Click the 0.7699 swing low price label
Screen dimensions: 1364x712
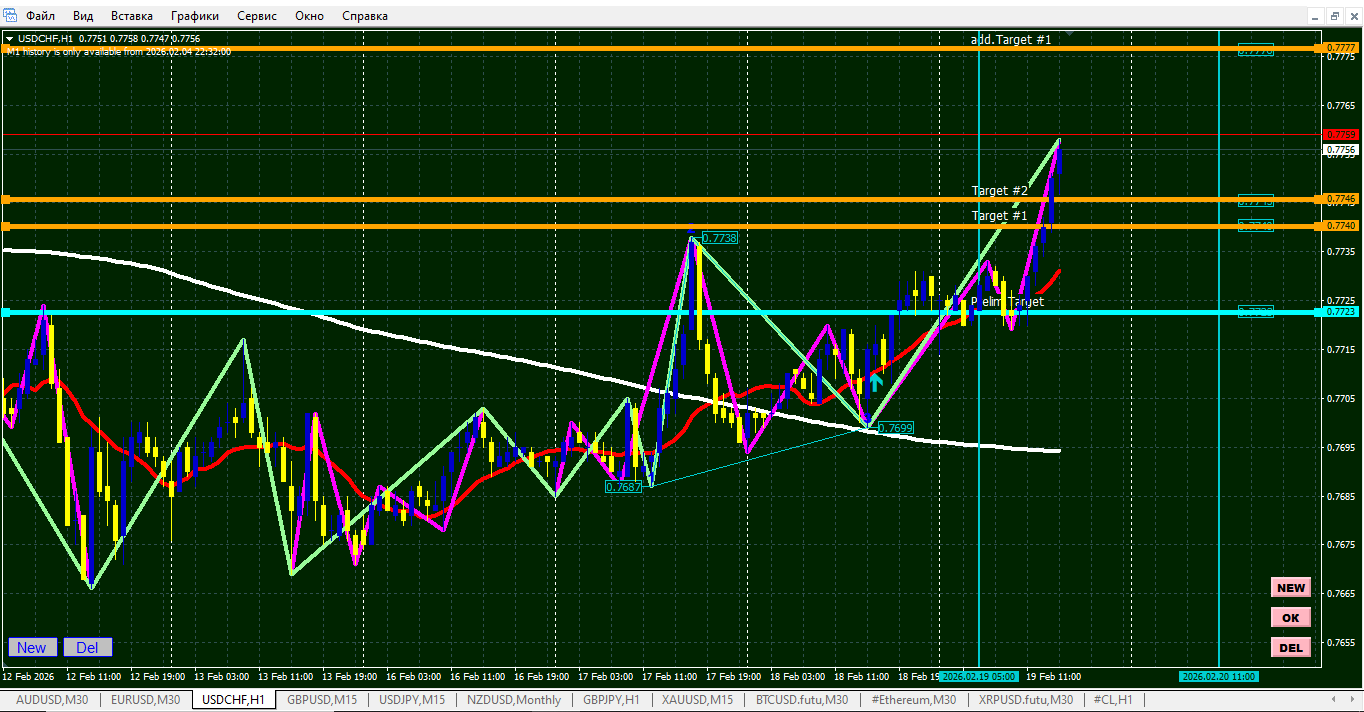point(894,427)
